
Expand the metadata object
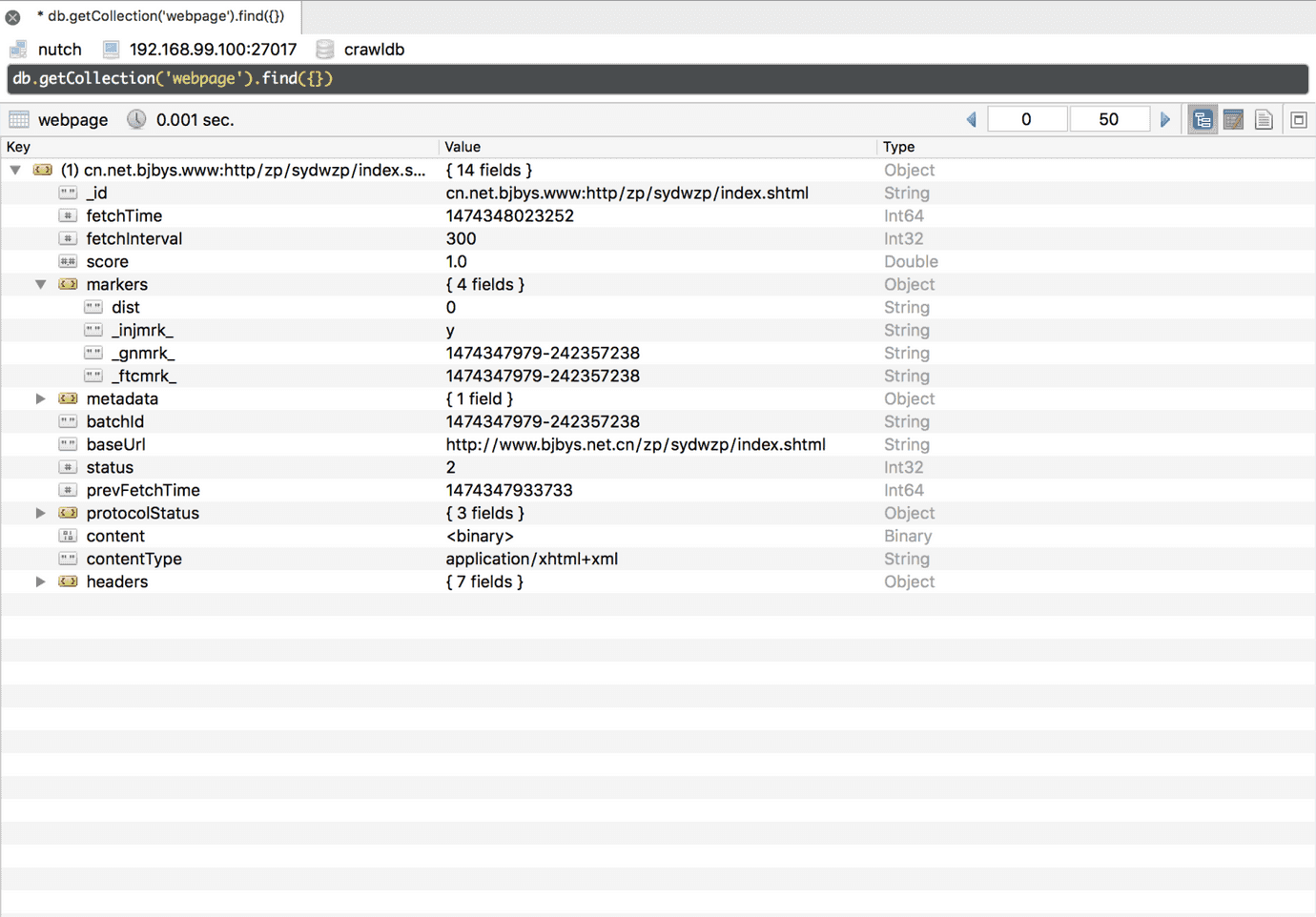[x=40, y=398]
